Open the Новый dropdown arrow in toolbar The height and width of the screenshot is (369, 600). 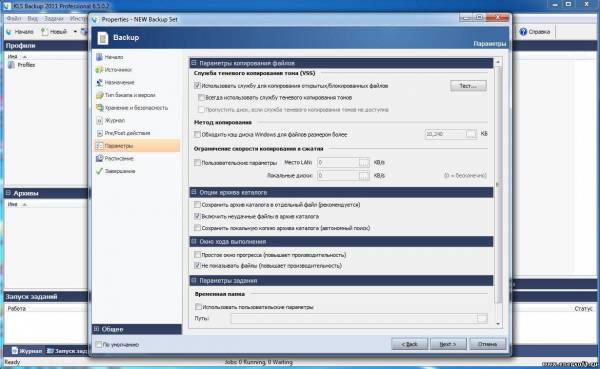pyautogui.click(x=75, y=32)
